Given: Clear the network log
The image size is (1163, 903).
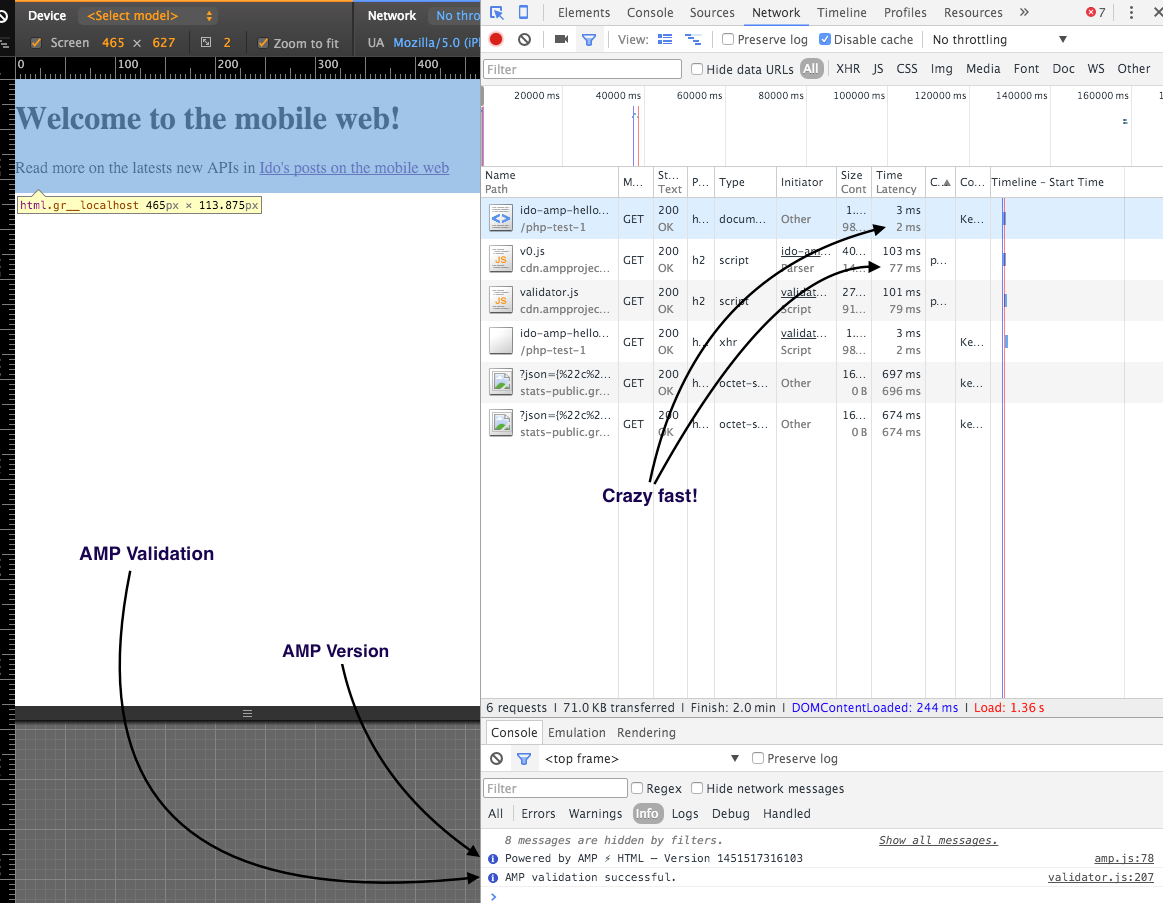Looking at the screenshot, I should click(x=524, y=40).
